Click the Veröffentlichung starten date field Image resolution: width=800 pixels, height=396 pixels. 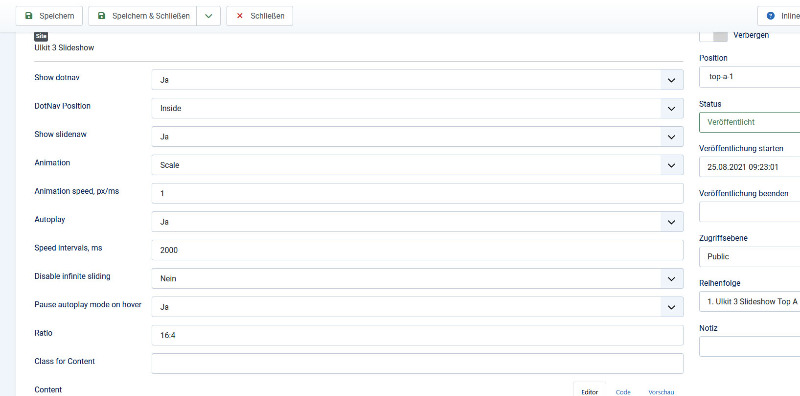pos(749,167)
